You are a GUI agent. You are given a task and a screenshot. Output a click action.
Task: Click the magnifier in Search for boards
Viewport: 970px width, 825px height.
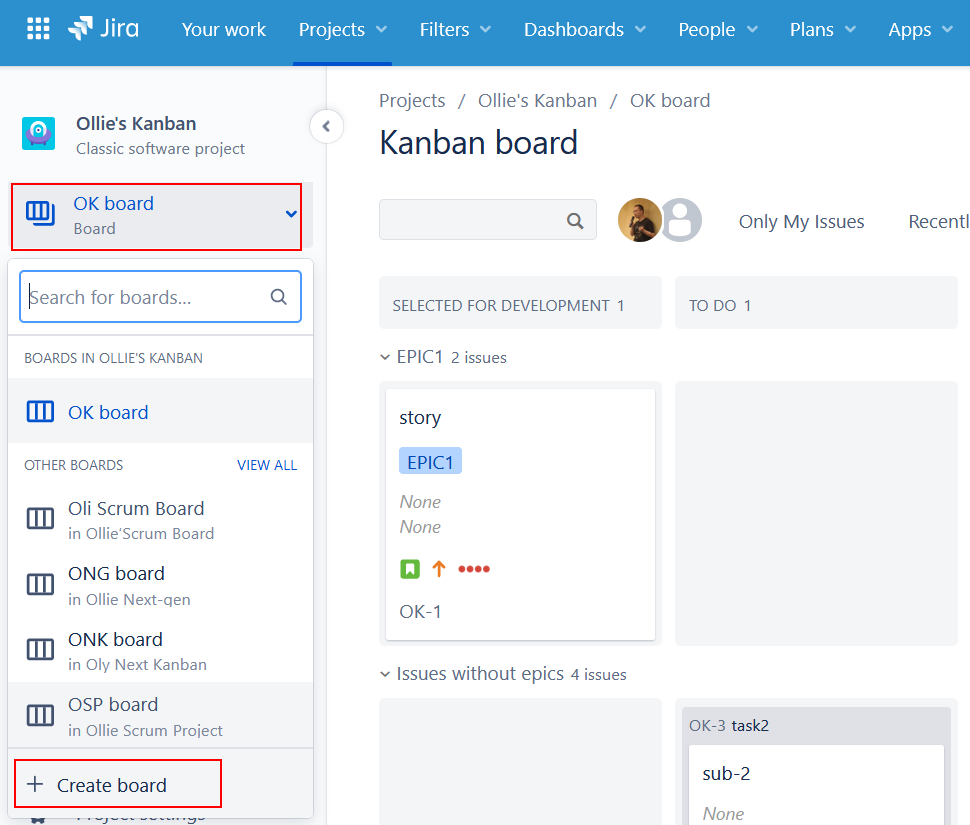(x=279, y=296)
